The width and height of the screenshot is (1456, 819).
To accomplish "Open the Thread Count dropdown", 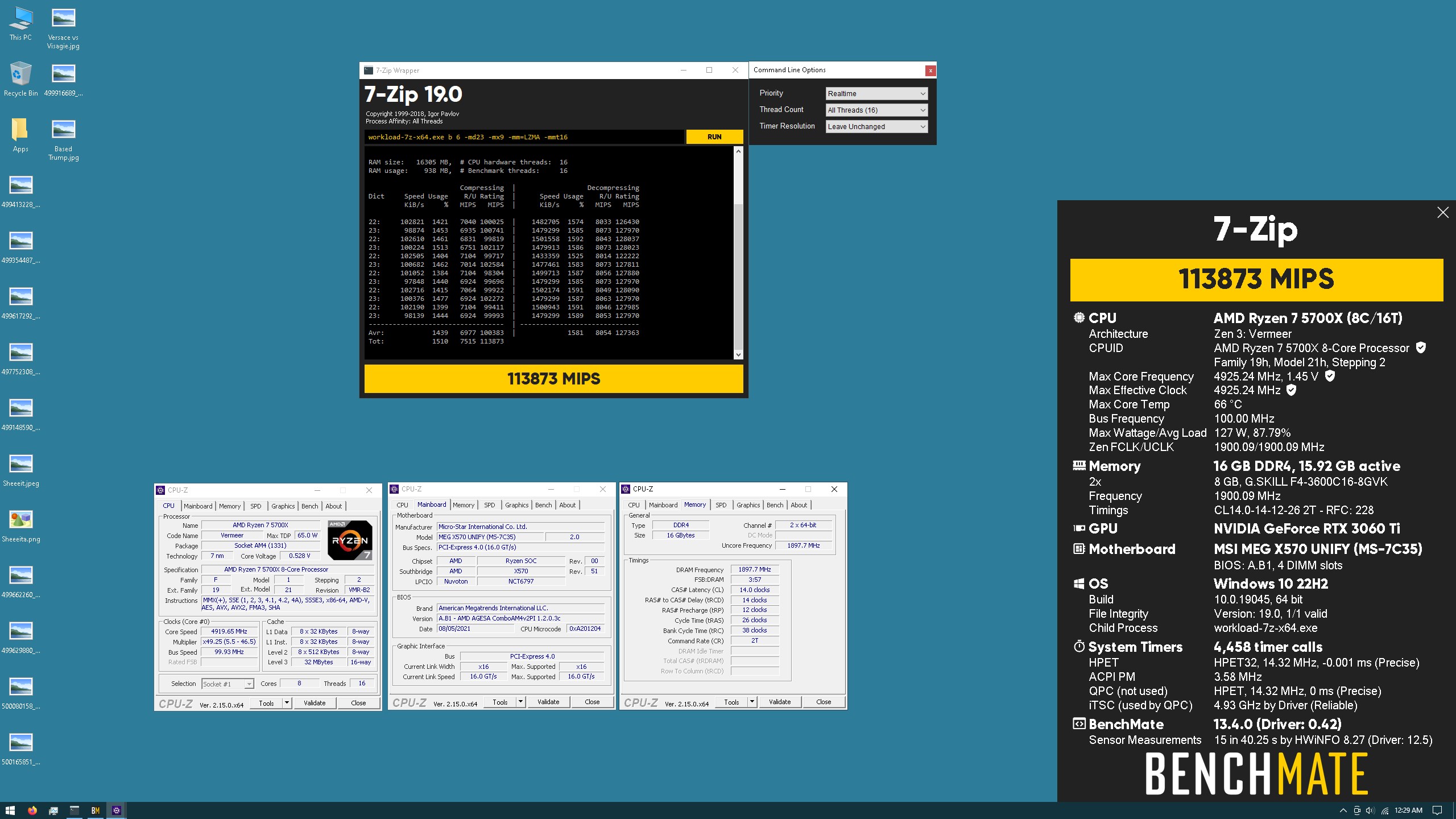I will coord(876,110).
